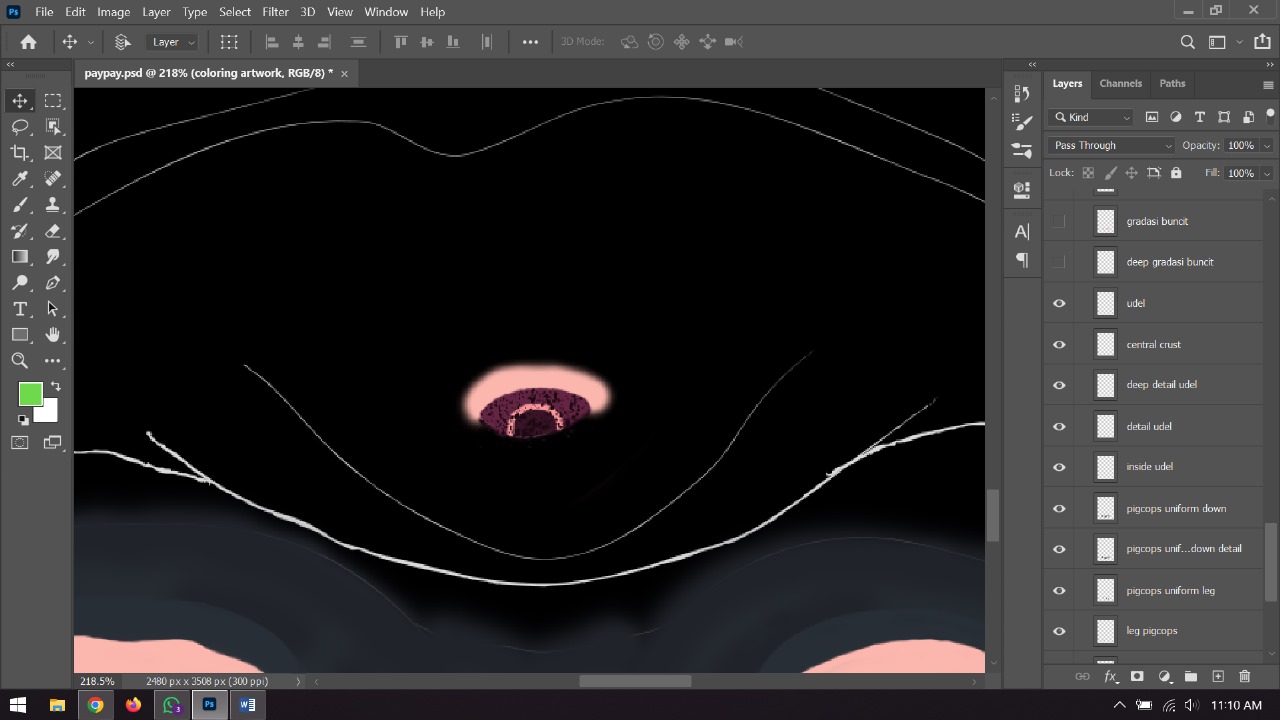Hide the inside udel layer
The height and width of the screenshot is (720, 1280).
point(1059,467)
